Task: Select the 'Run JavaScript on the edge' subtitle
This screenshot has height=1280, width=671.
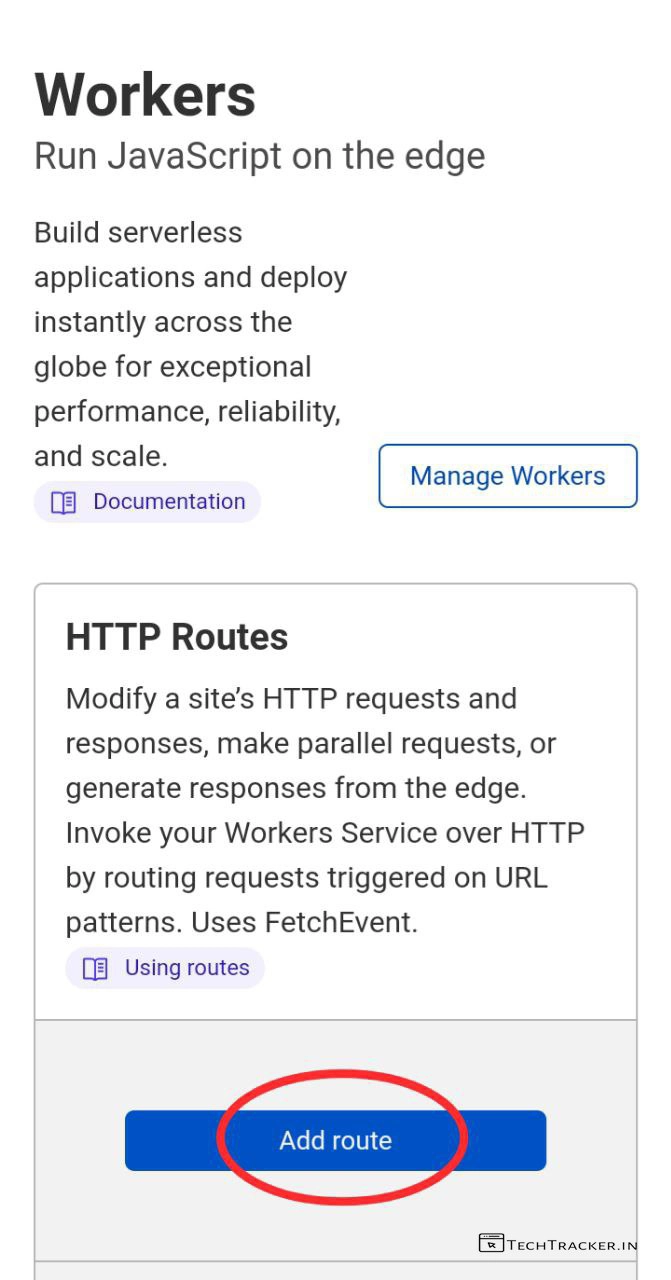Action: [x=259, y=156]
